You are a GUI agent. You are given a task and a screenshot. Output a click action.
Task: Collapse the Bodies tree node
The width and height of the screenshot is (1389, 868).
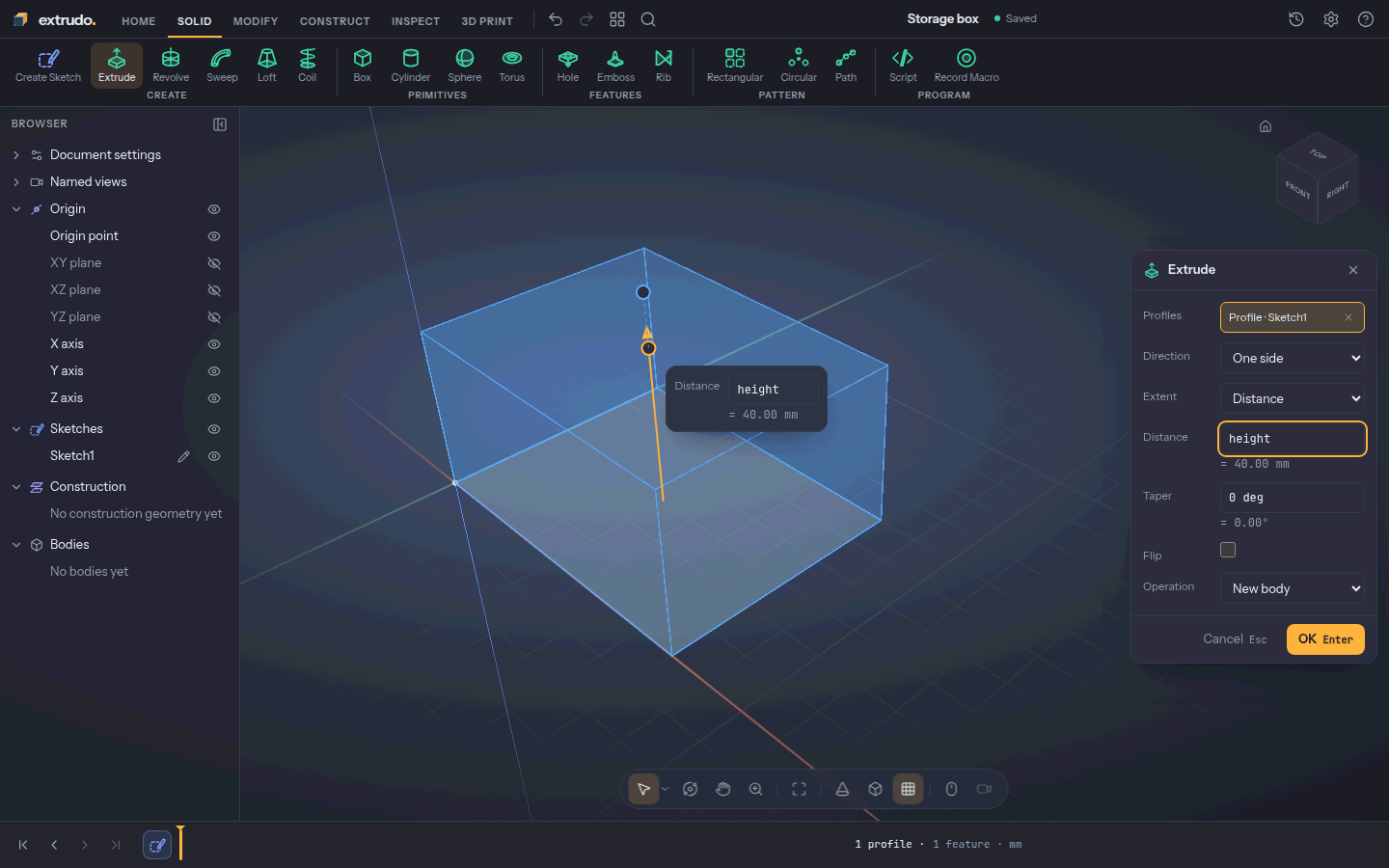(x=16, y=545)
